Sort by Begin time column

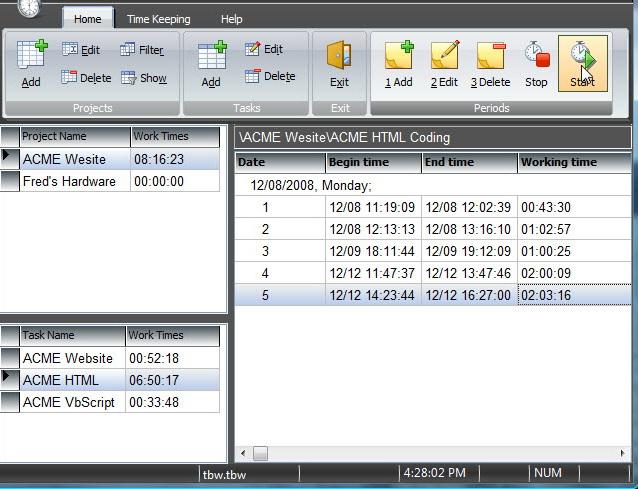tap(374, 162)
